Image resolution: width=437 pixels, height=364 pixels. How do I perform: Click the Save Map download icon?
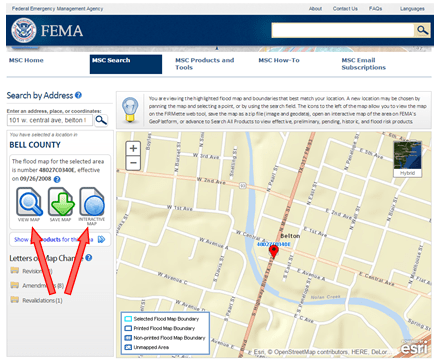[61, 202]
